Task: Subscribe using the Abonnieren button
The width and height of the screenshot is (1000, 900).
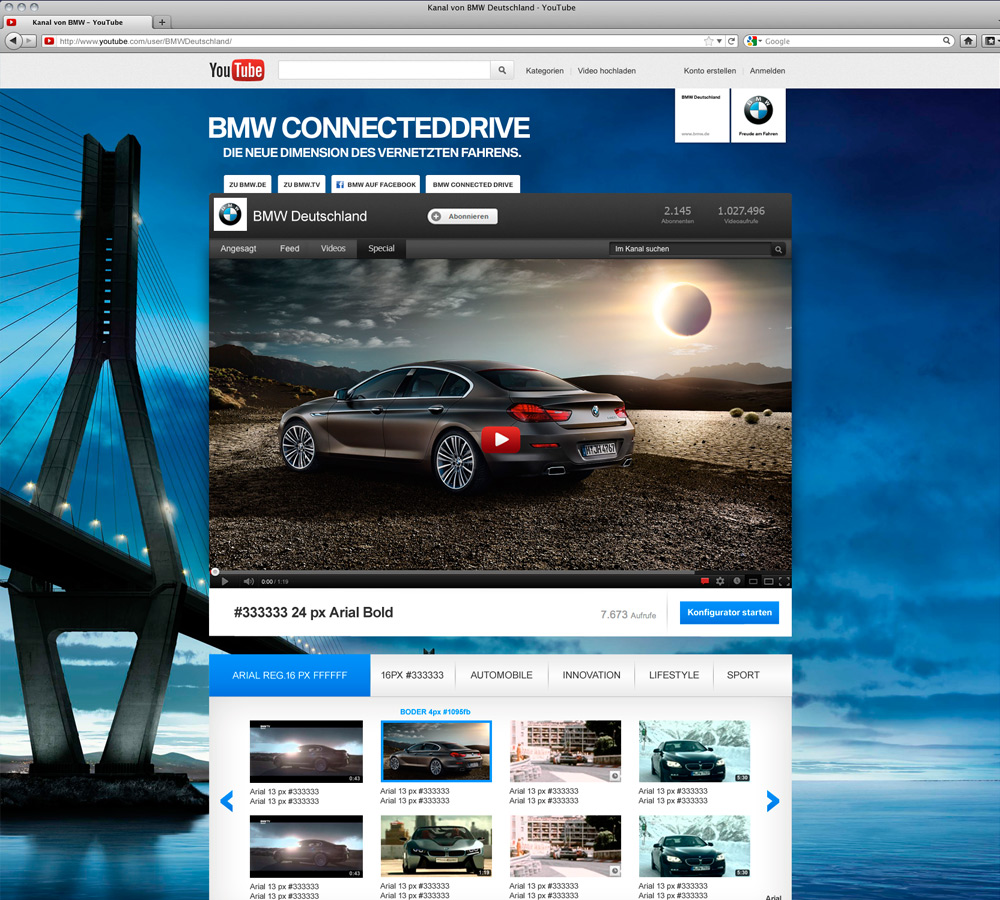Action: click(x=462, y=216)
